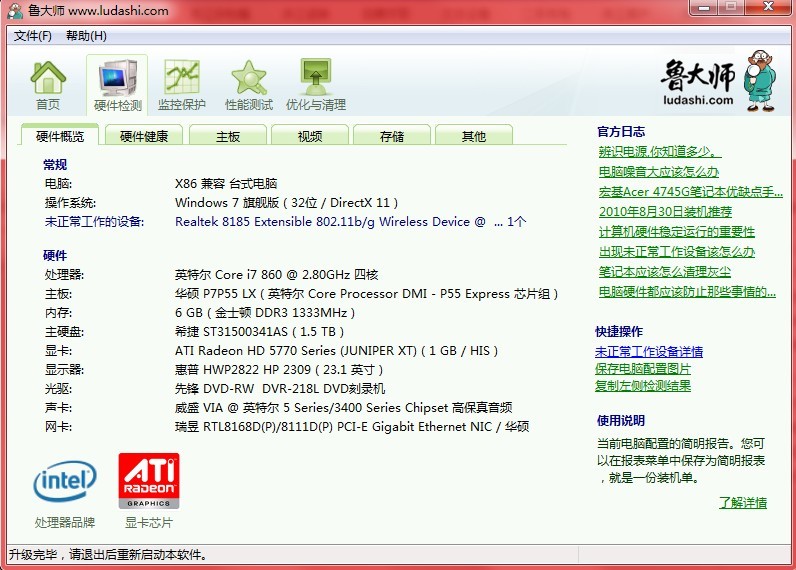Select the 希捷 ST31500341AS hard disk text
The width and height of the screenshot is (796, 570).
(x=259, y=332)
